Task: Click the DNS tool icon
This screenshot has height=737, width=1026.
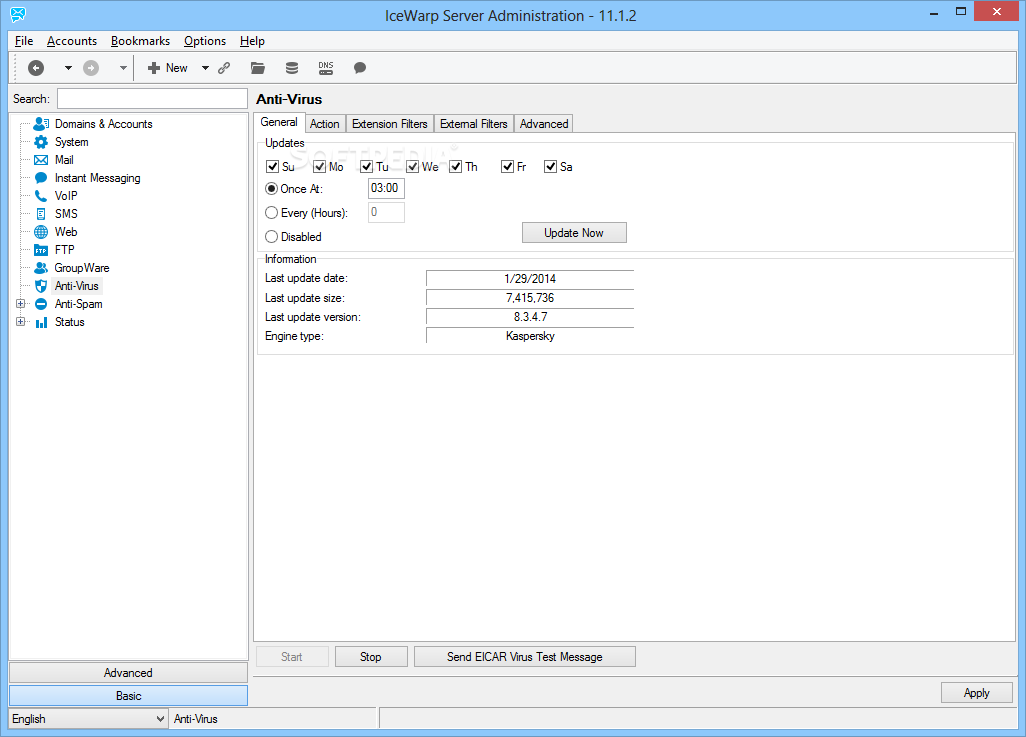Action: coord(326,67)
